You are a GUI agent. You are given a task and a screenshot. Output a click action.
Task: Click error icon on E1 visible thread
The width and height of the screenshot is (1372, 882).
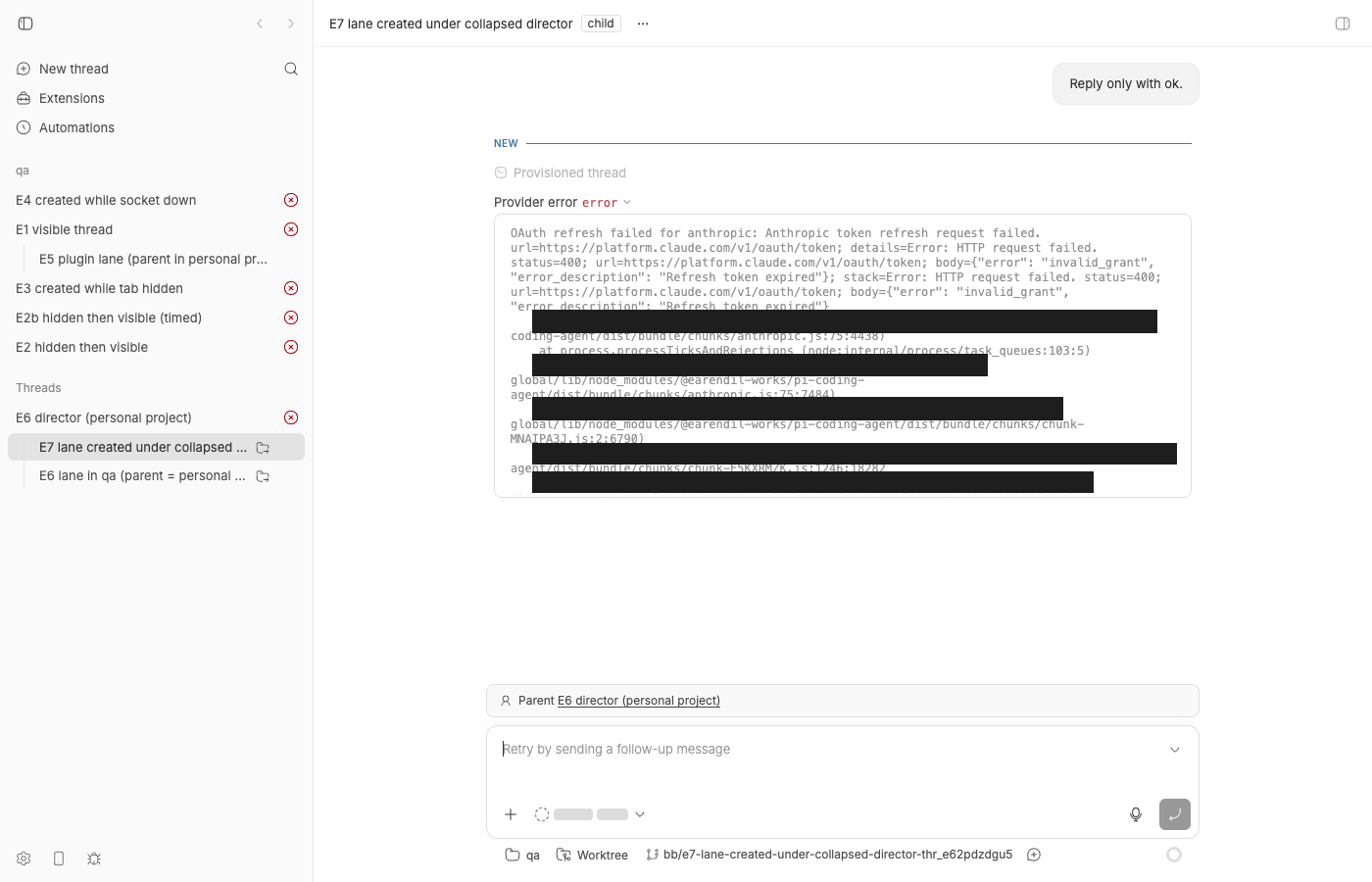click(291, 229)
